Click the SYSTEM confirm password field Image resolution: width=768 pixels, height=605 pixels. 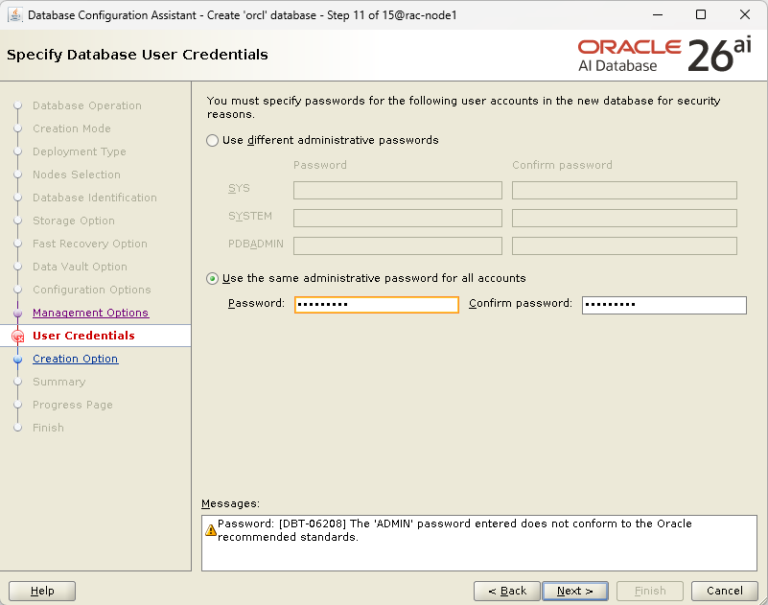(x=624, y=218)
